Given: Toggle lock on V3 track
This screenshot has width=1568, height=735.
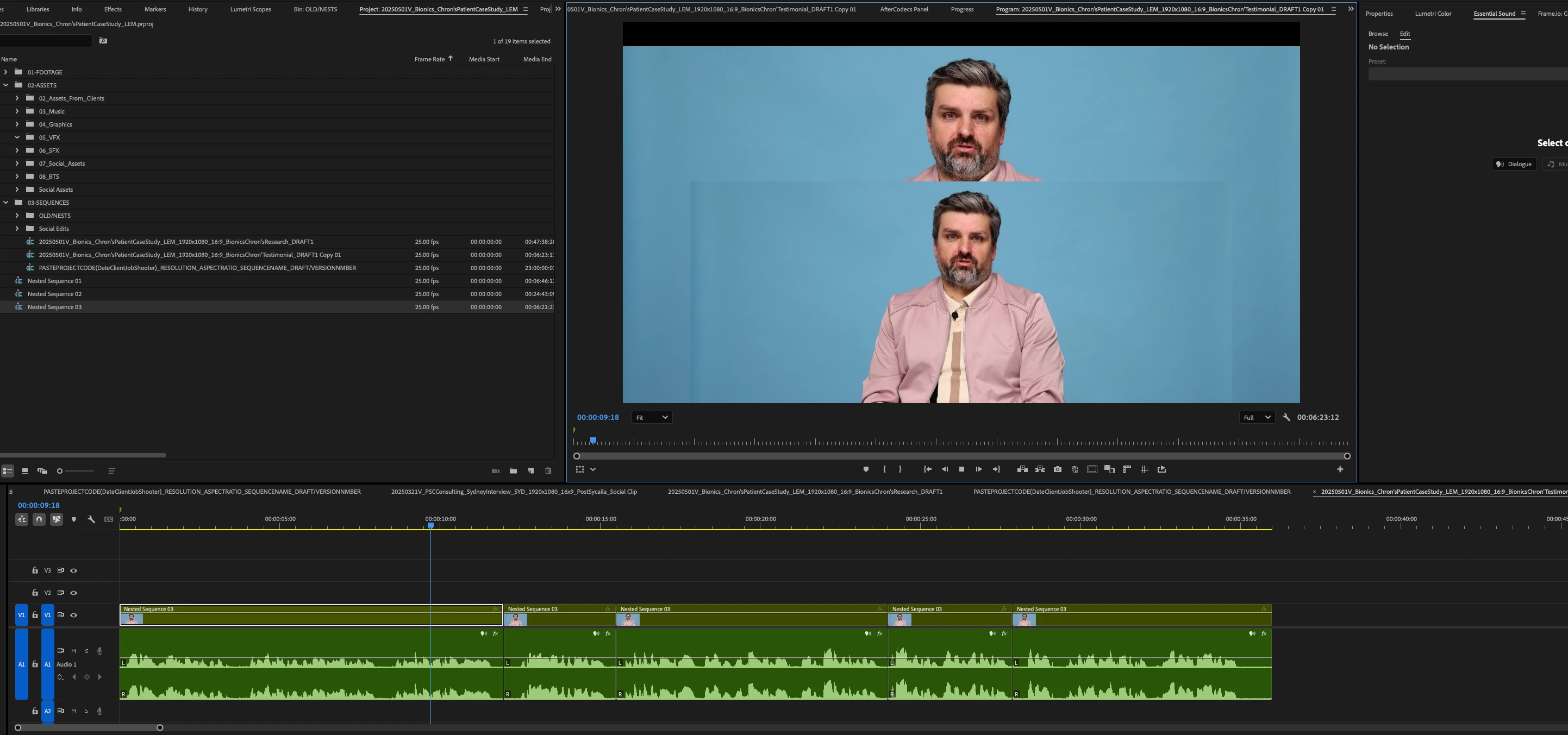Looking at the screenshot, I should [x=35, y=570].
